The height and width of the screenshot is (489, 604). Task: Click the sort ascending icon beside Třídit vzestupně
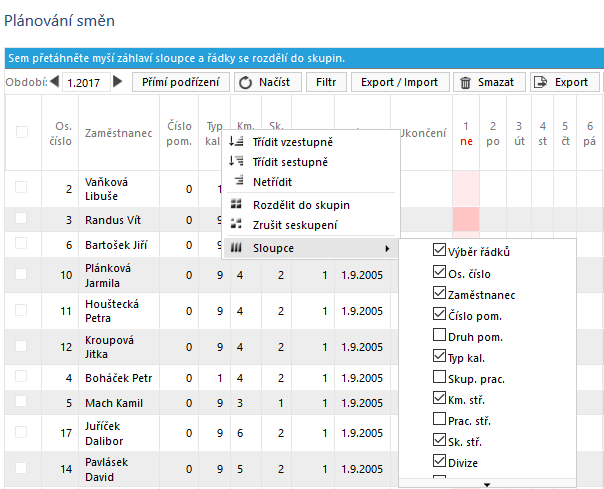236,141
